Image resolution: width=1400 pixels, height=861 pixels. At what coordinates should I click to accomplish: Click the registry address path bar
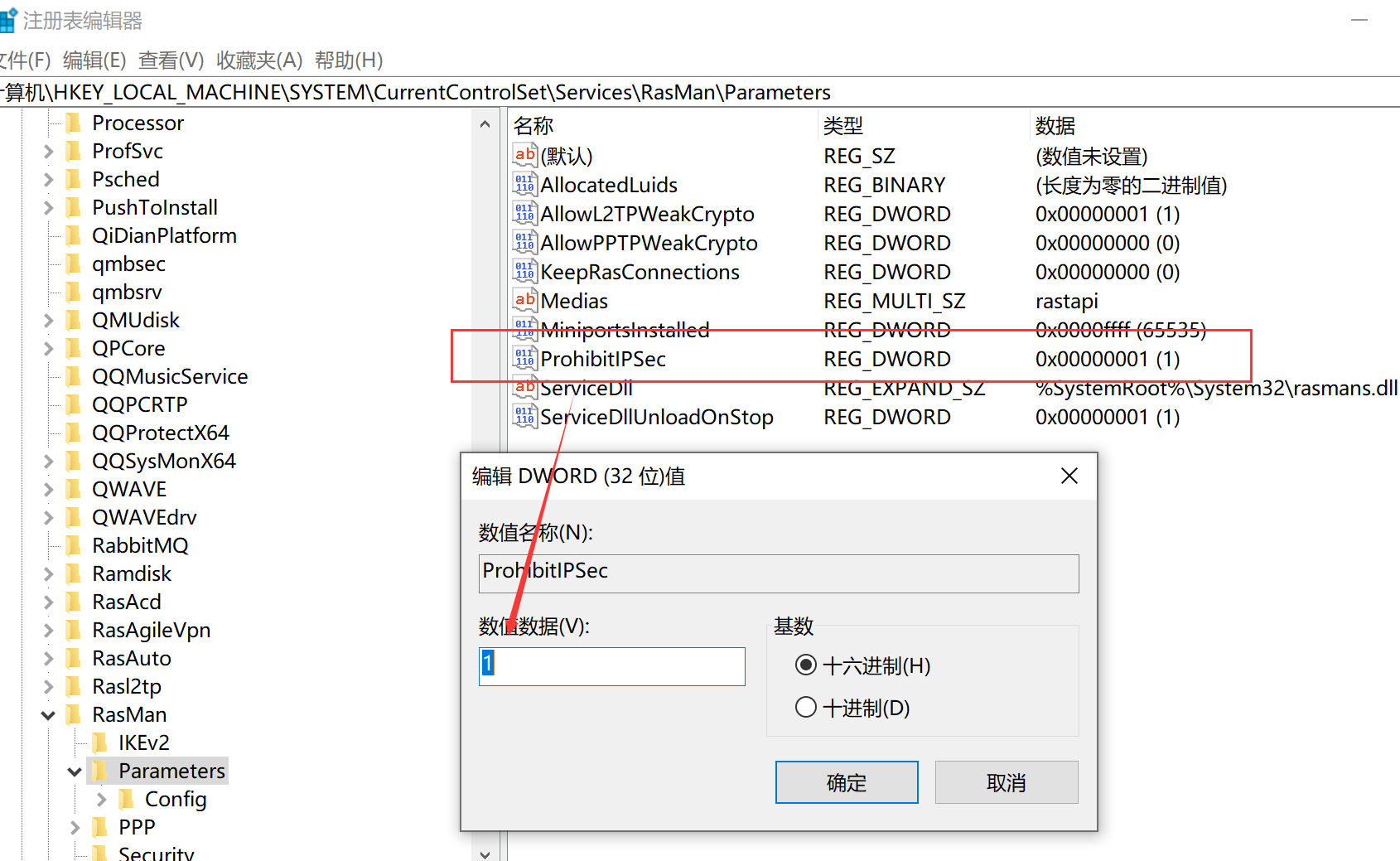click(700, 92)
